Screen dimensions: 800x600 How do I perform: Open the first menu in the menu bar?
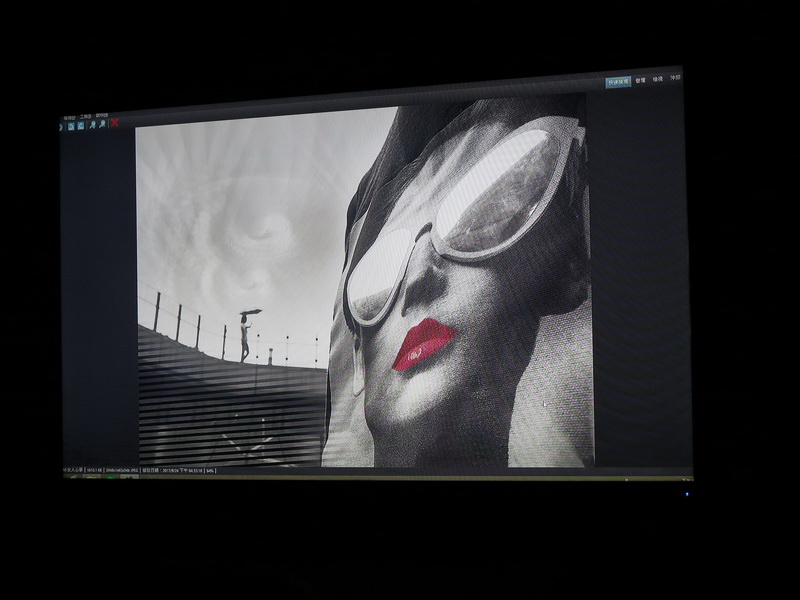[69, 118]
